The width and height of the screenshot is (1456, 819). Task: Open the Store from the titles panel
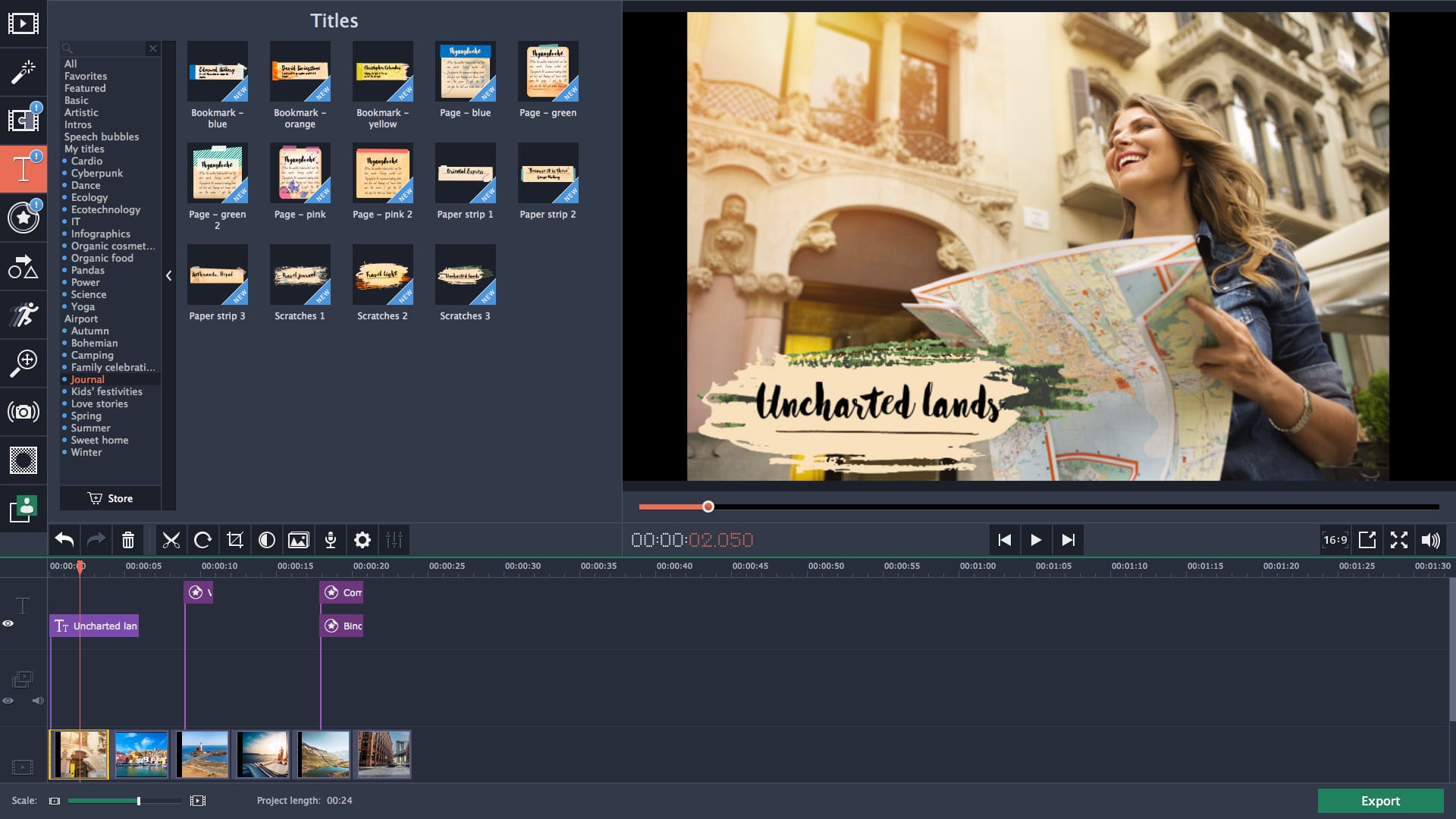click(111, 498)
